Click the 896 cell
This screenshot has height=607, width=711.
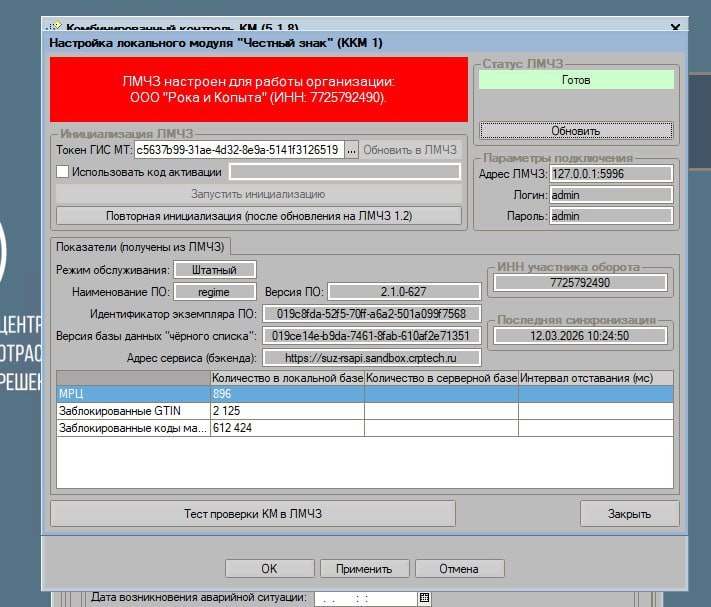click(x=287, y=394)
